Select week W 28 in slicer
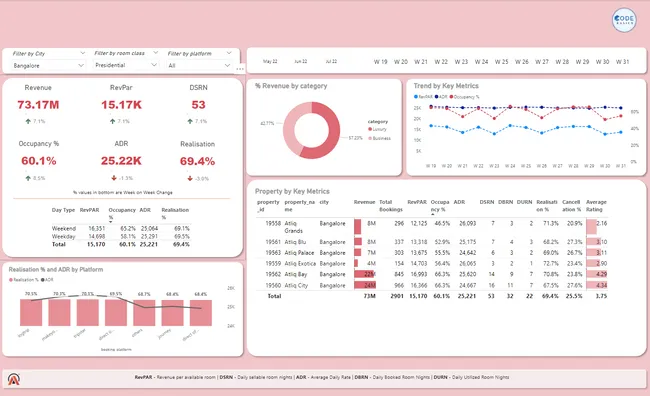This screenshot has width=650, height=396. coord(562,62)
